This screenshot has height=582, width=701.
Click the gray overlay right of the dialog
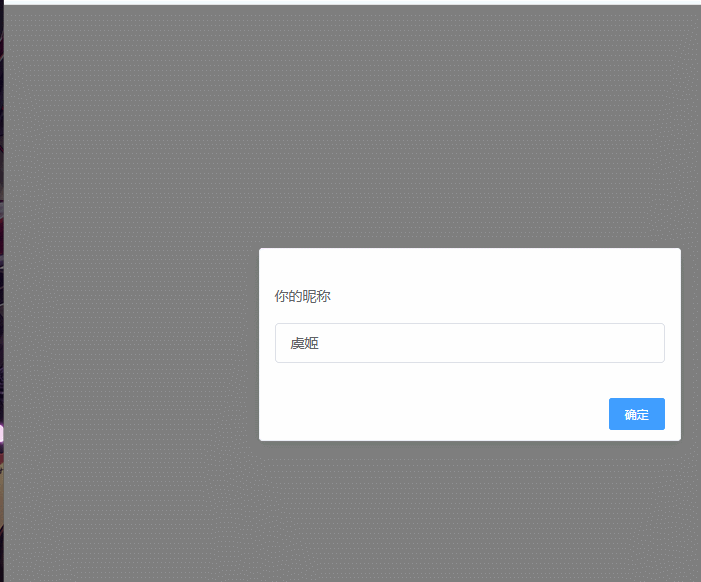(x=691, y=344)
